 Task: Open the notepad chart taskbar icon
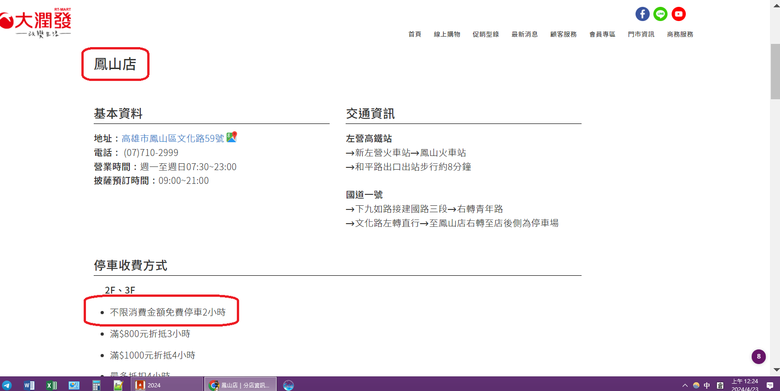click(x=118, y=385)
